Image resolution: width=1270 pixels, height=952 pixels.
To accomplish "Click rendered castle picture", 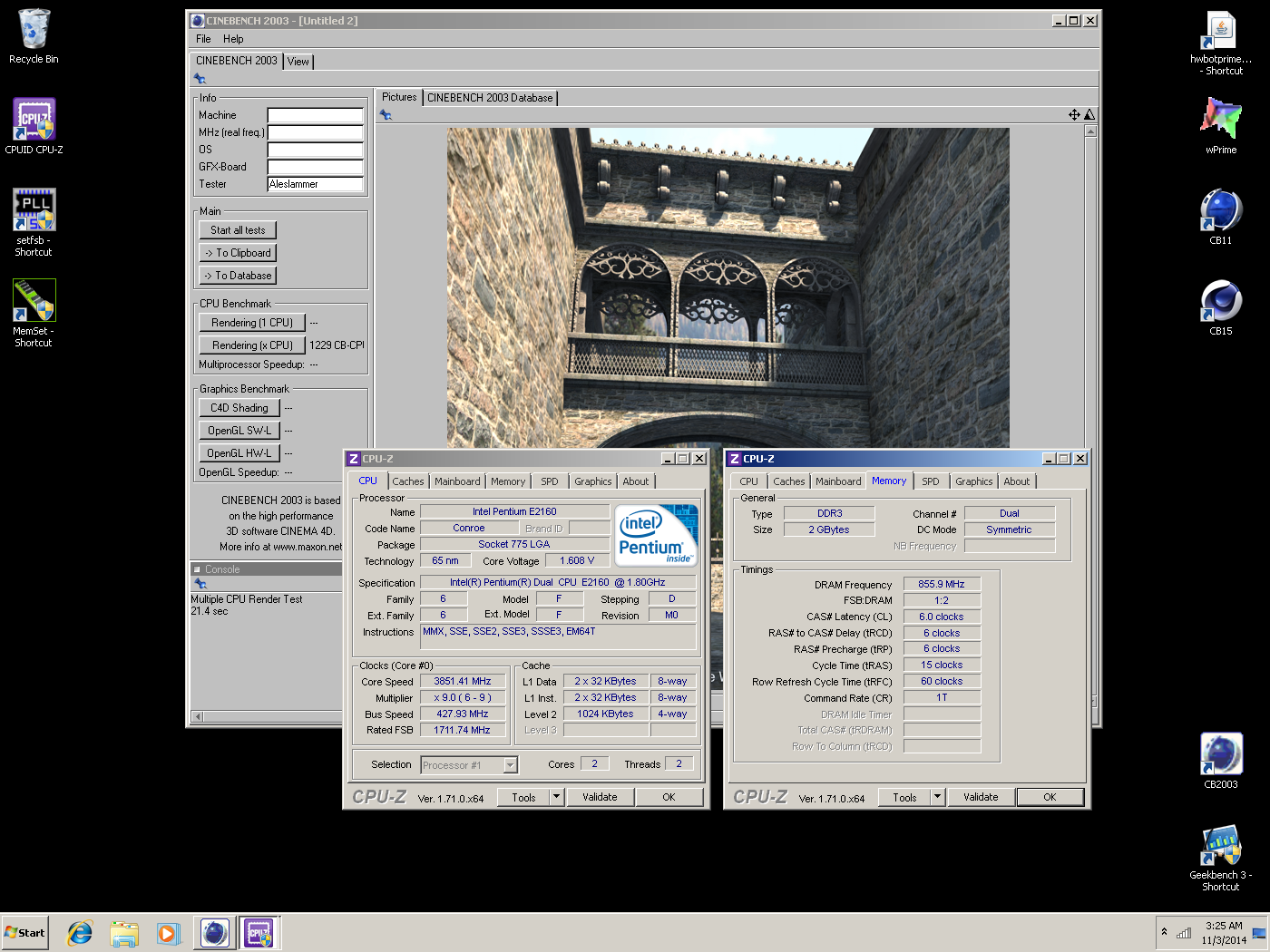I will (728, 287).
